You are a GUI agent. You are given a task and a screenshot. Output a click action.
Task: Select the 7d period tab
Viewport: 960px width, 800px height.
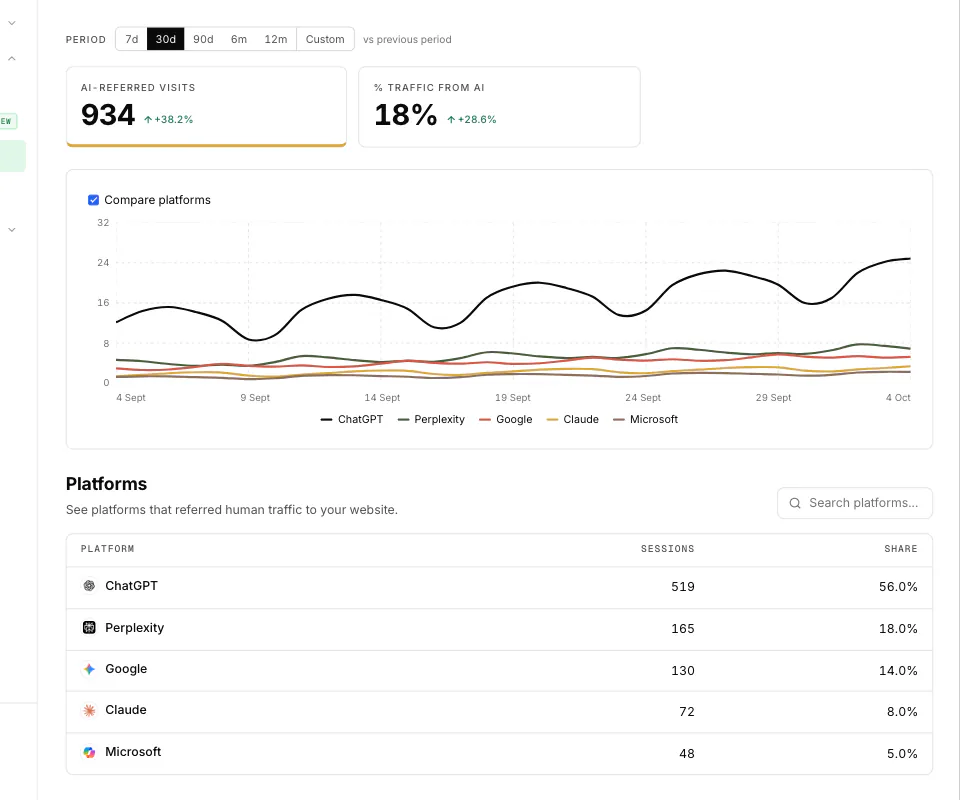click(x=132, y=39)
